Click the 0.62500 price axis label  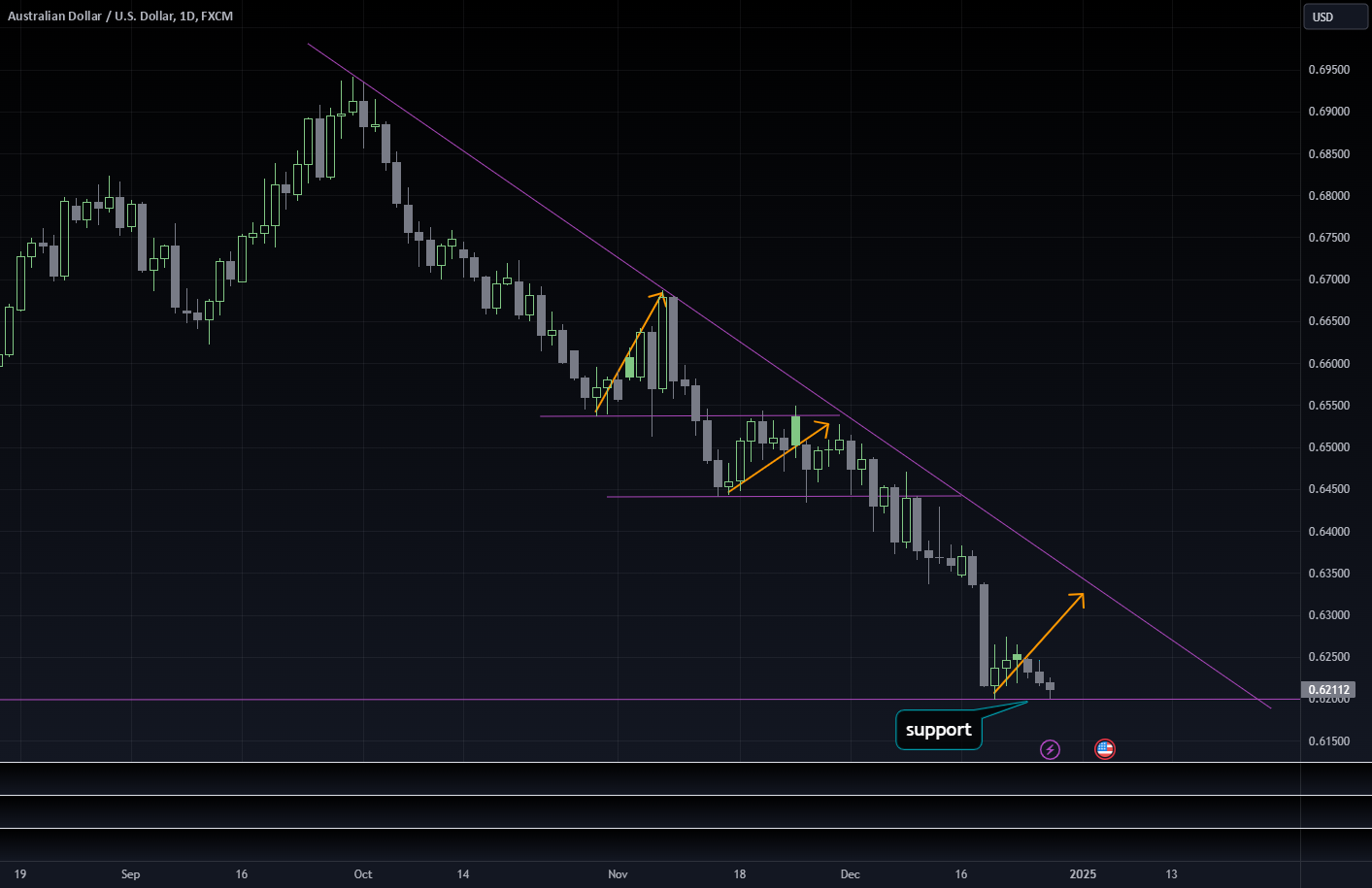[x=1328, y=657]
